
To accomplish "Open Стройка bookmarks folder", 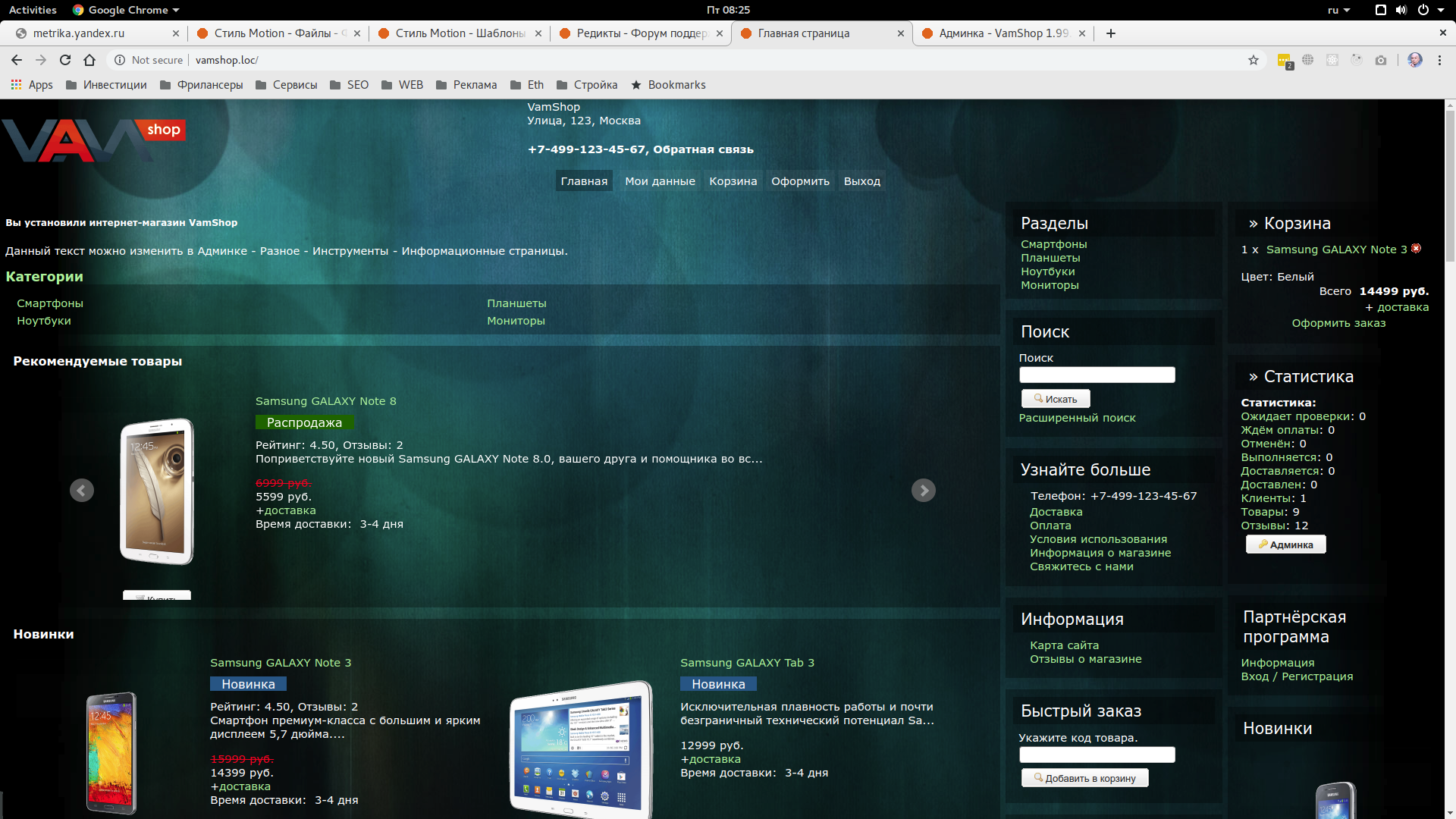I will click(587, 85).
